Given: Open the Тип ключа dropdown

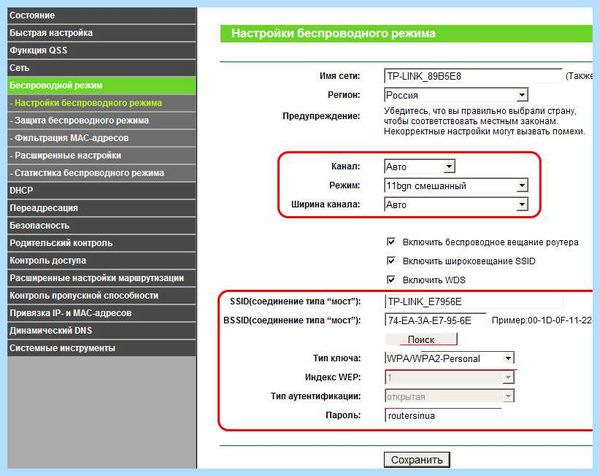Looking at the screenshot, I should click(x=449, y=358).
